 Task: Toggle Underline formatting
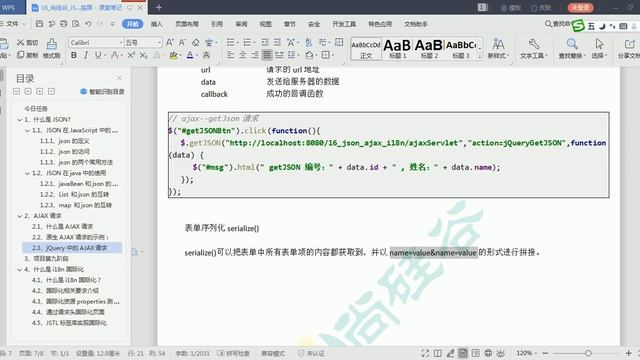[x=98, y=55]
